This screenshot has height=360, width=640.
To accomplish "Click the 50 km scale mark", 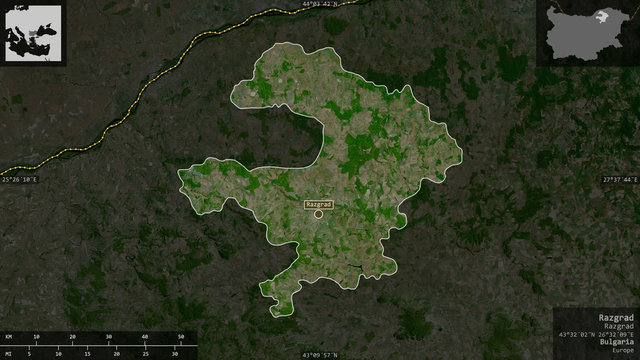I will coord(181,337).
